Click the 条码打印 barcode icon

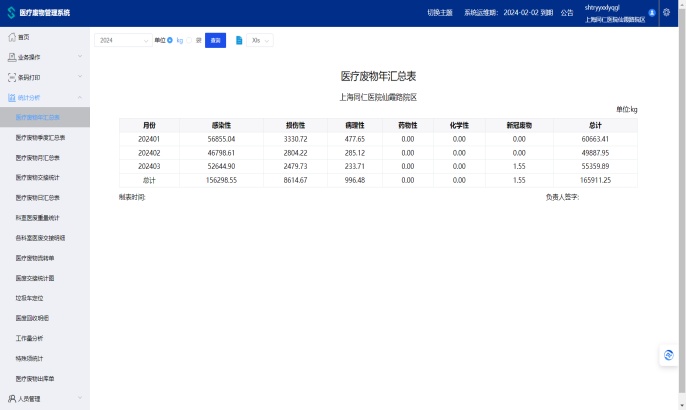[12, 77]
